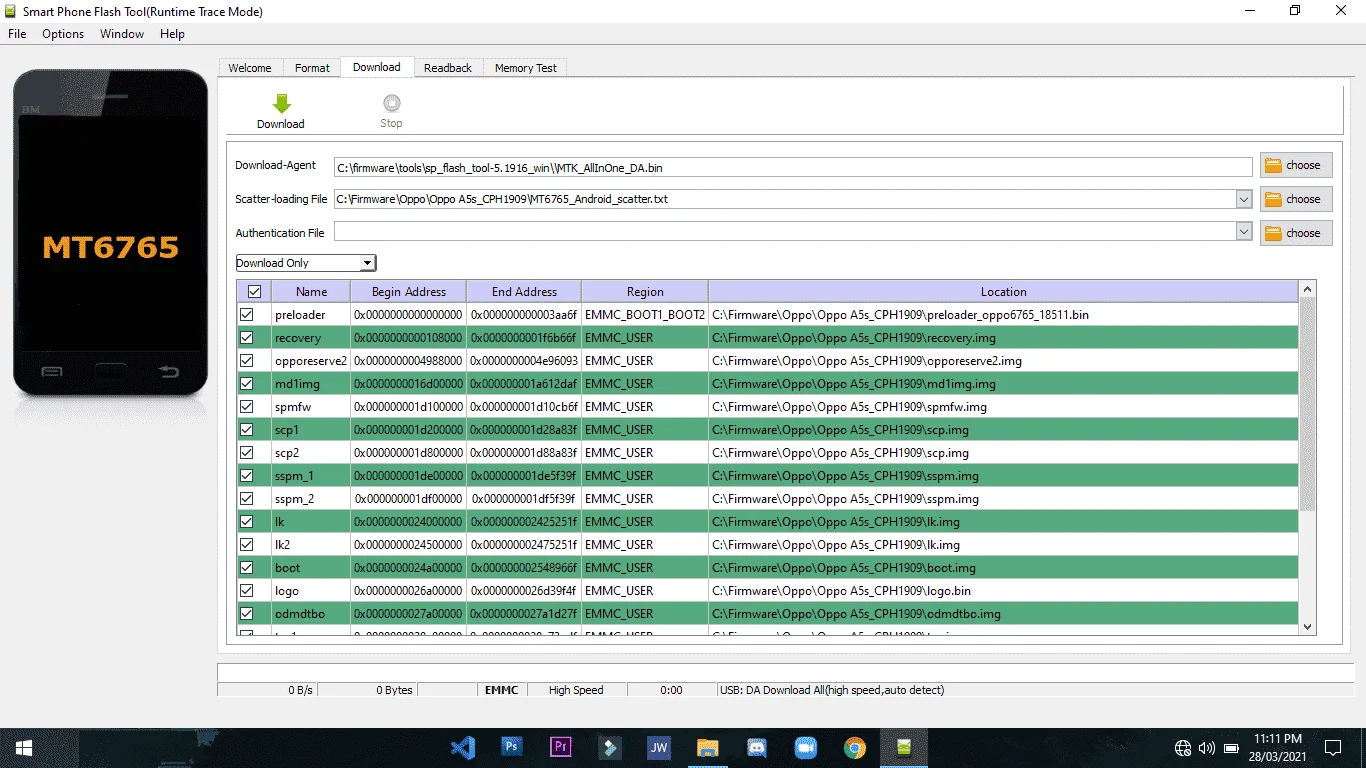Click the recovery.img location cell
This screenshot has width=1366, height=768.
pos(1003,338)
